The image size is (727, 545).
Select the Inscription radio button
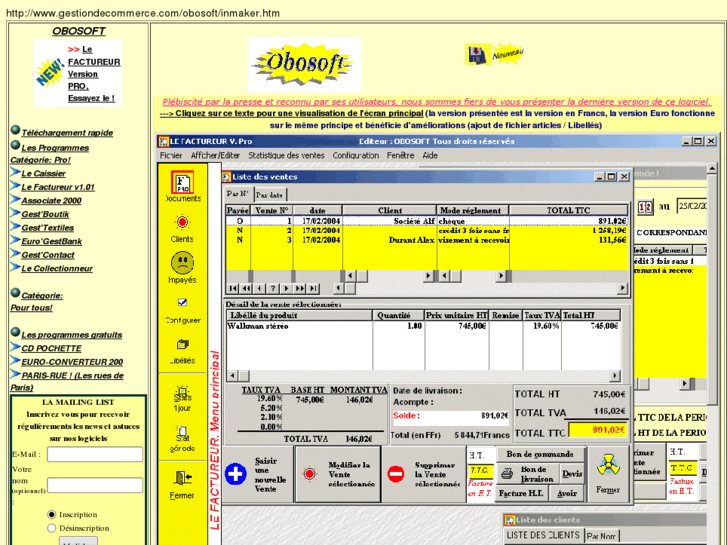point(51,514)
